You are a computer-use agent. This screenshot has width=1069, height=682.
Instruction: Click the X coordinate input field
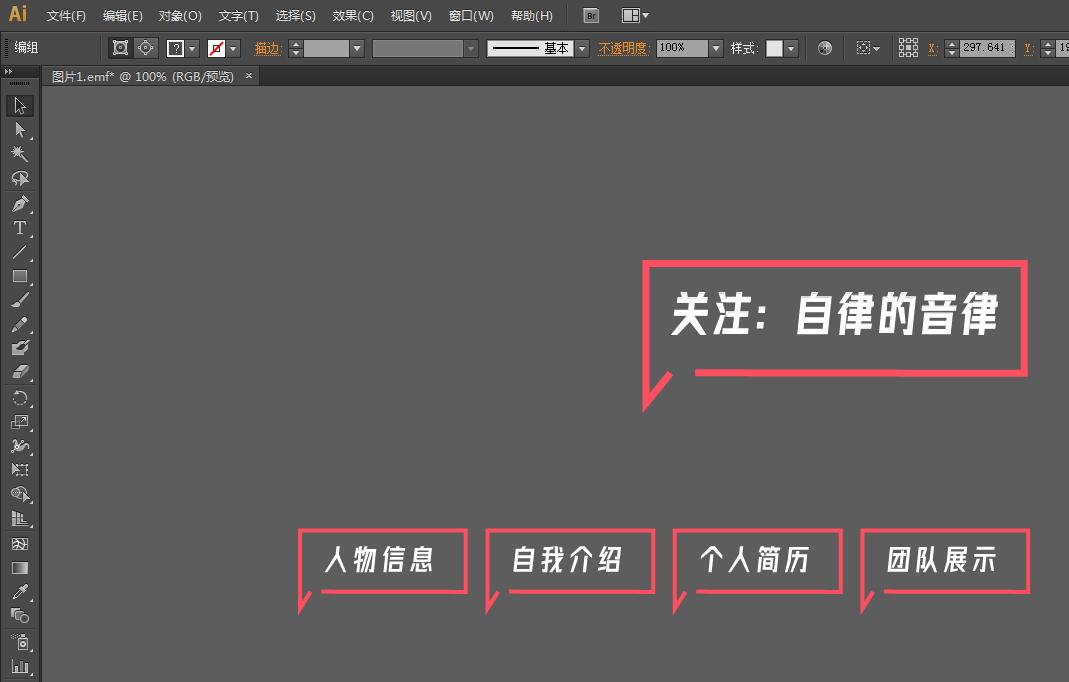tap(985, 47)
